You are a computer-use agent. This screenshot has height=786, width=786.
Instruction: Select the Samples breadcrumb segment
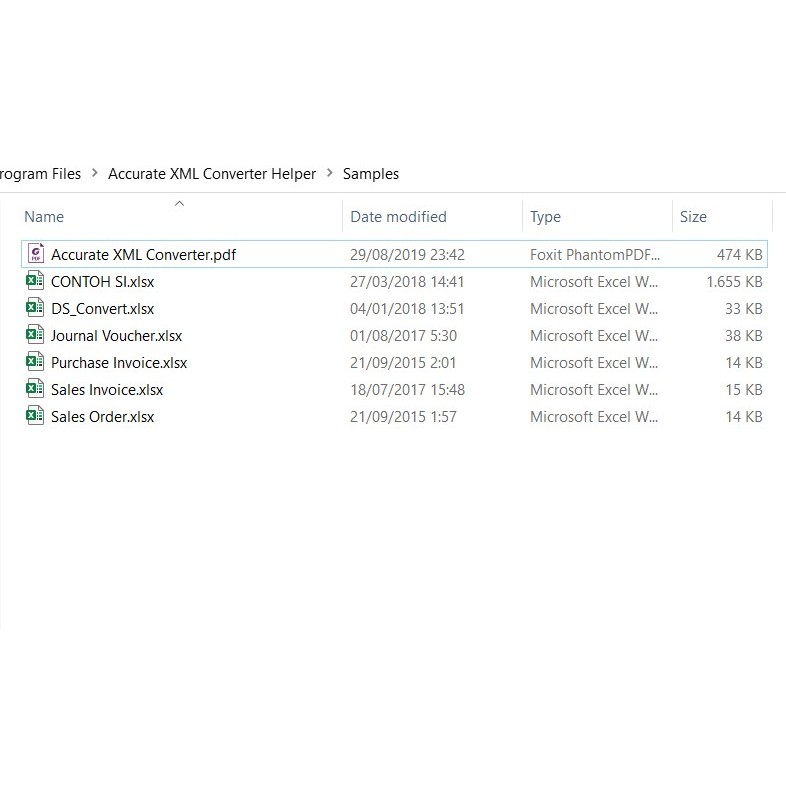click(x=371, y=174)
